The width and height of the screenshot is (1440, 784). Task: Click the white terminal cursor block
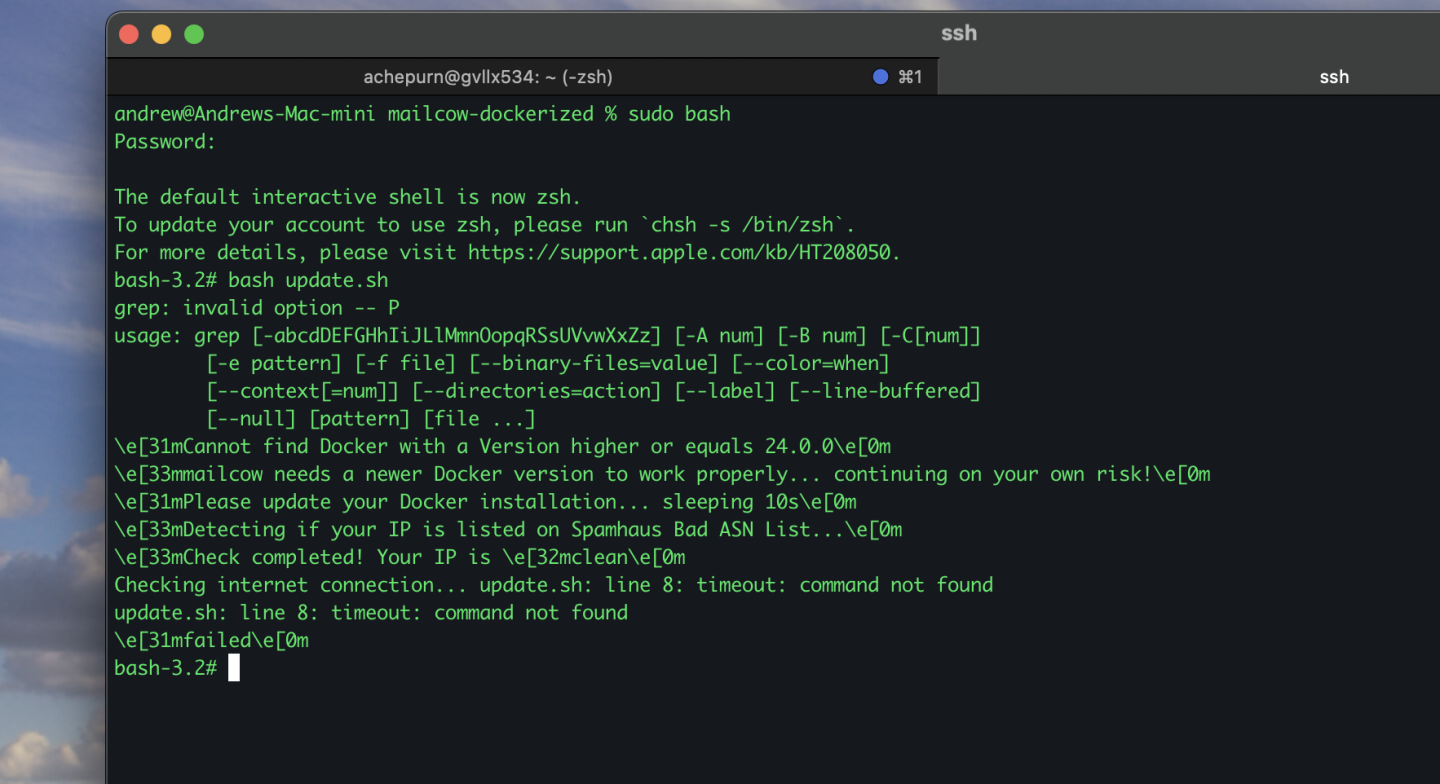[x=234, y=668]
